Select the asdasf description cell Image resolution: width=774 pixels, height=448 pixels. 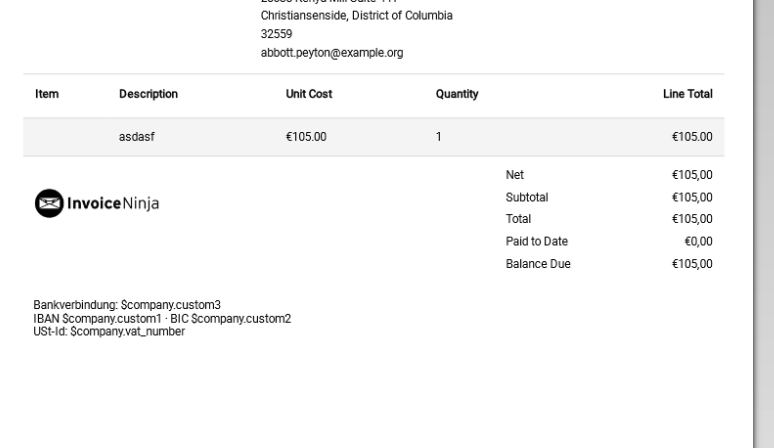pyautogui.click(x=137, y=137)
